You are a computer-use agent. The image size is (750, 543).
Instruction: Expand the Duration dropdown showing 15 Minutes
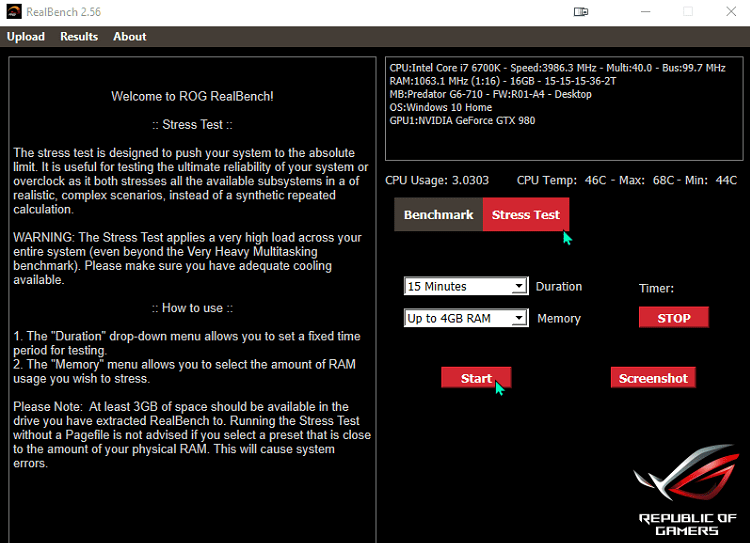click(466, 286)
